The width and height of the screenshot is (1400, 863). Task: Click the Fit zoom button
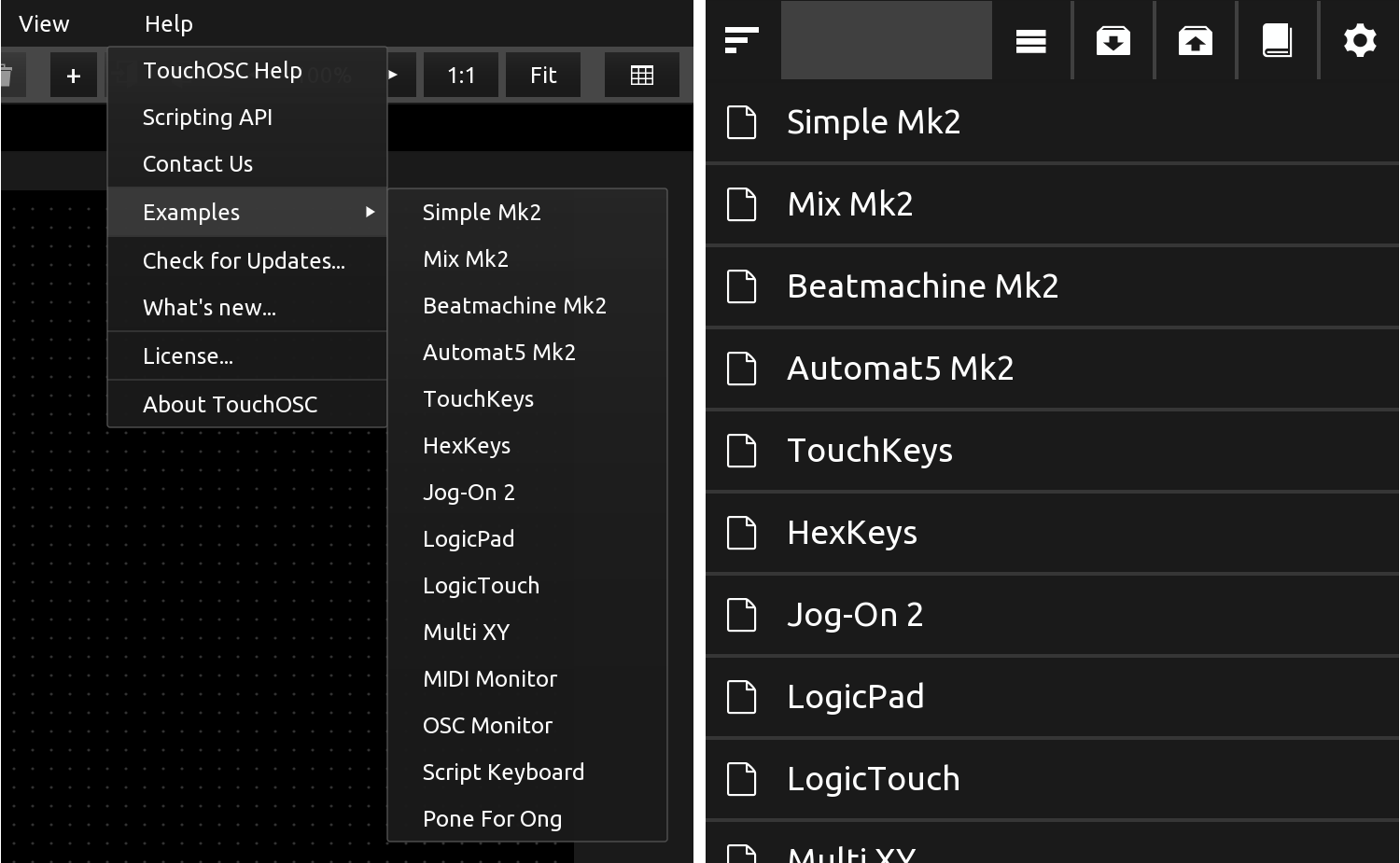click(543, 76)
